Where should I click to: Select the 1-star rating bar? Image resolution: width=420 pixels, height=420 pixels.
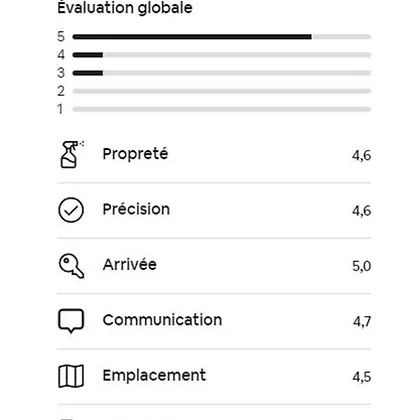click(222, 109)
